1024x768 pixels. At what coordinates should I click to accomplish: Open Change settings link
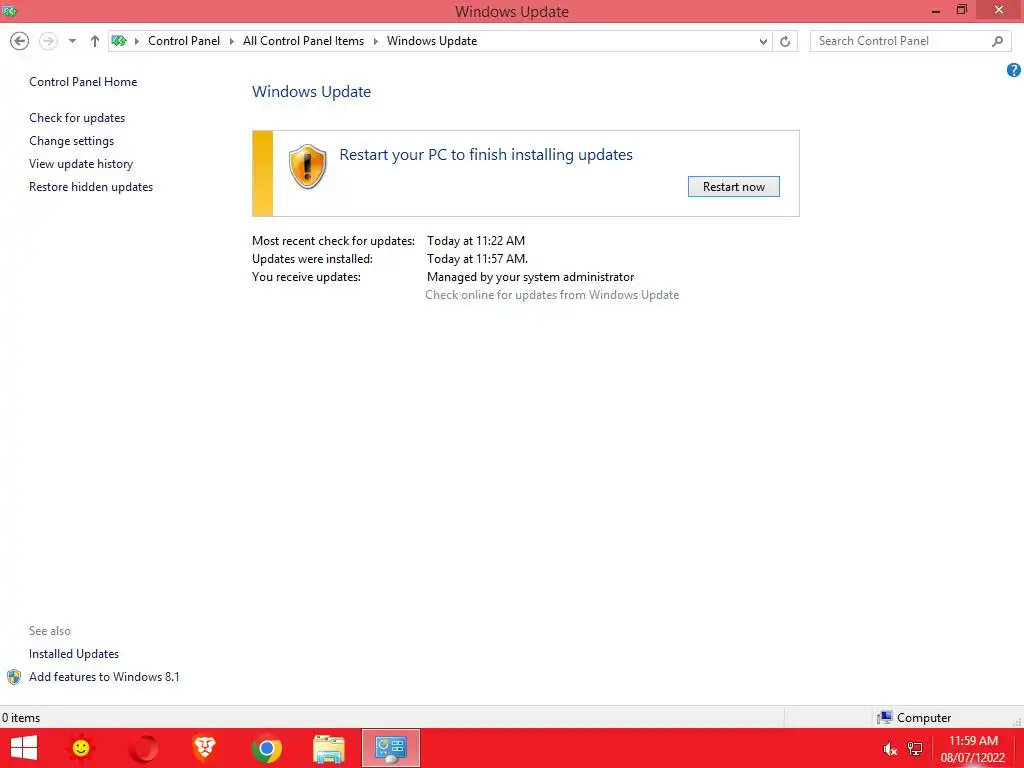71,141
